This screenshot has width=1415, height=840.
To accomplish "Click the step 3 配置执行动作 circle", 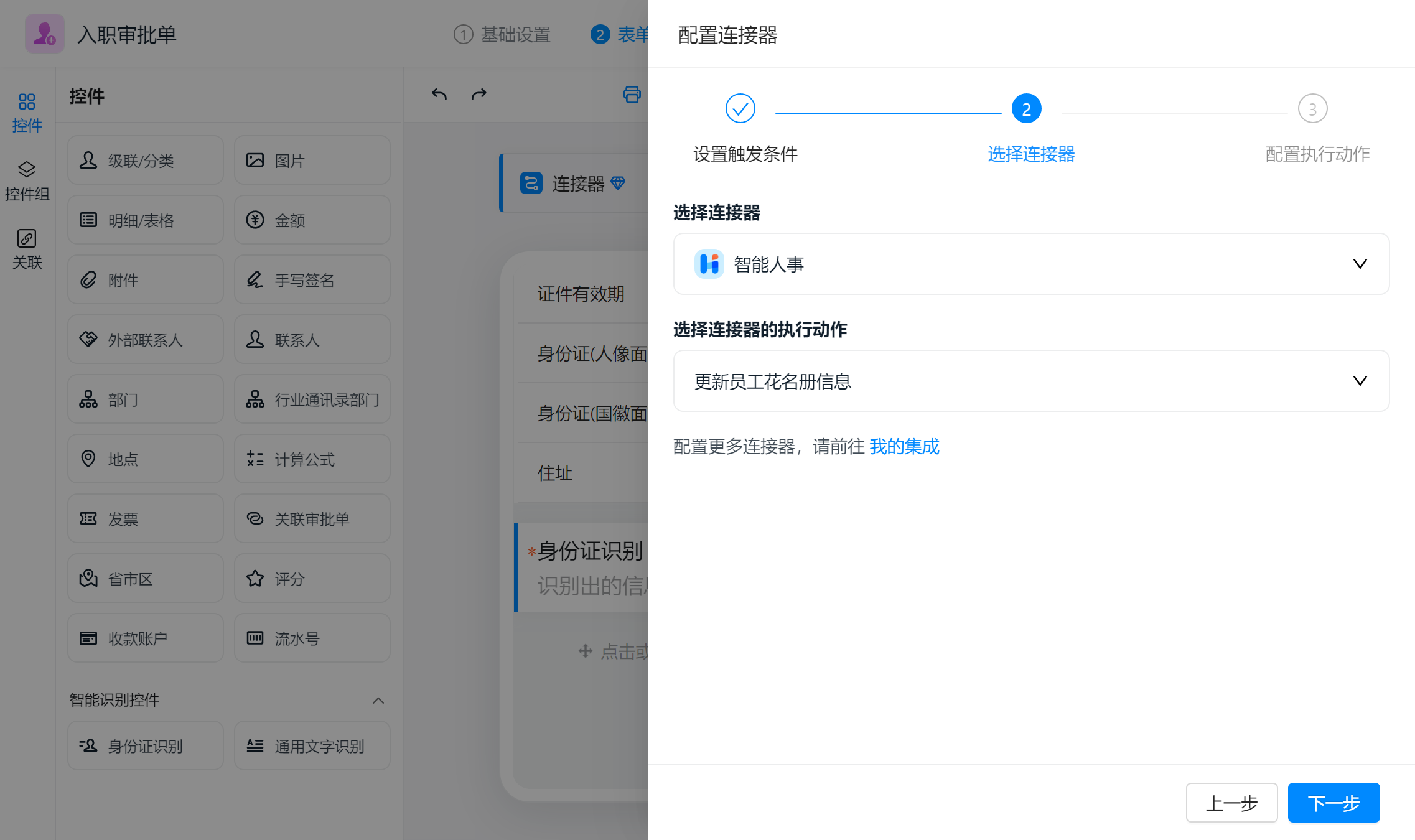I will [x=1313, y=109].
